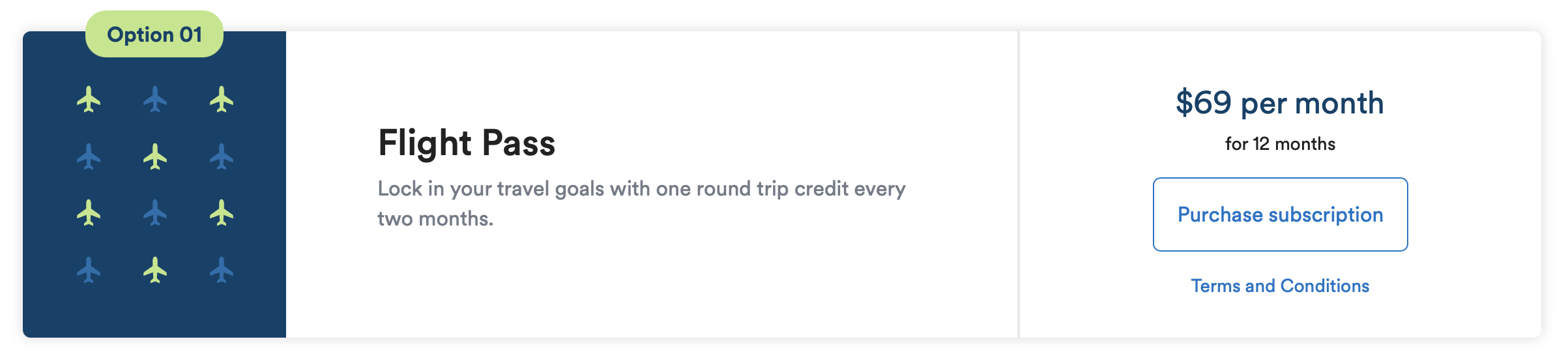Click the $69 per month price text
This screenshot has width=1568, height=352.
[1280, 102]
